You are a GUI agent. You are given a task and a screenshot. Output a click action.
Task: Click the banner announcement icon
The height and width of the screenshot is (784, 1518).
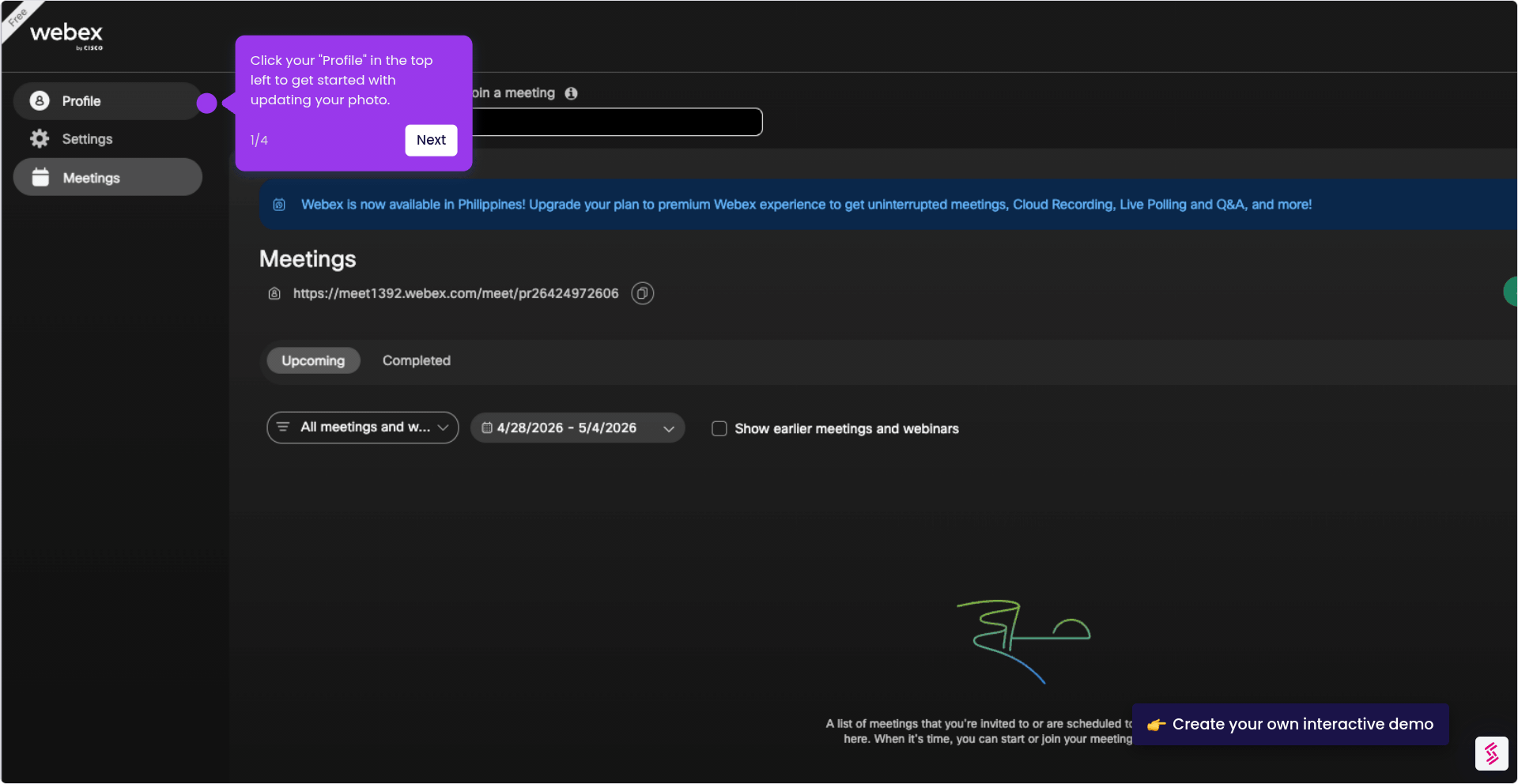pos(279,205)
